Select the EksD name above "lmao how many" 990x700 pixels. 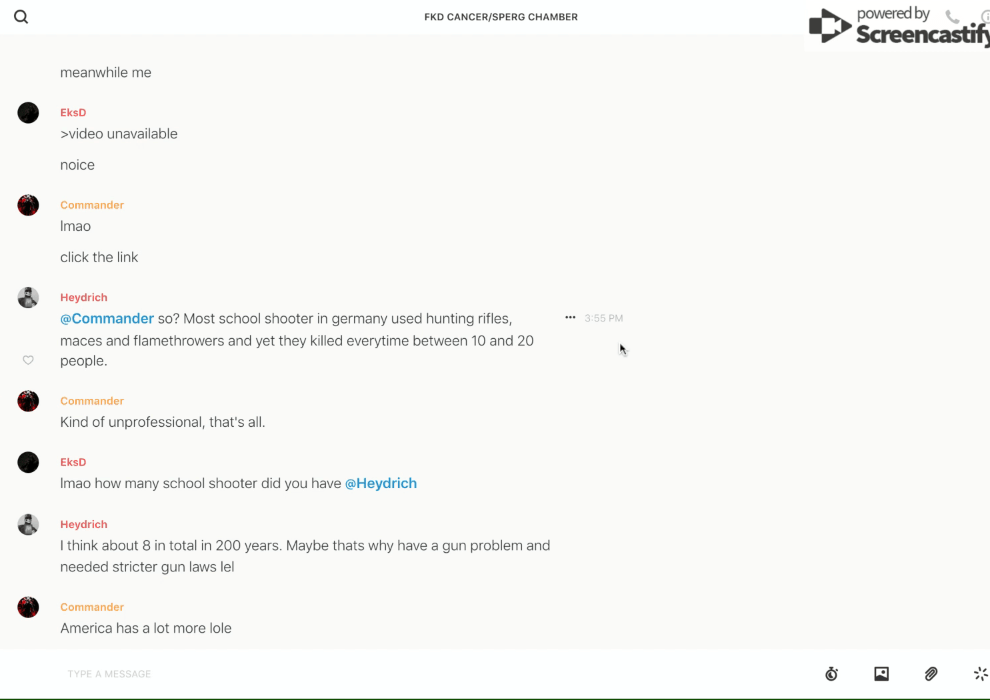click(73, 462)
